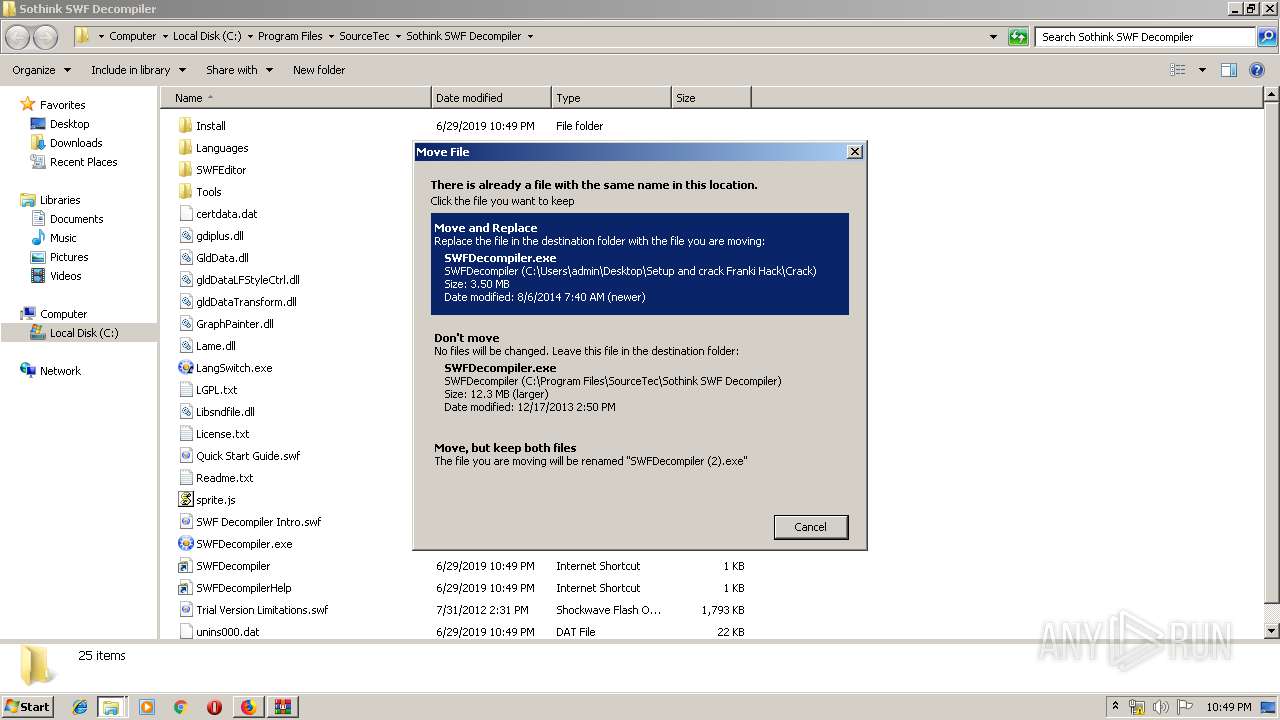The height and width of the screenshot is (720, 1280).
Task: Open the view options dropdown arrow
Action: pos(1202,70)
